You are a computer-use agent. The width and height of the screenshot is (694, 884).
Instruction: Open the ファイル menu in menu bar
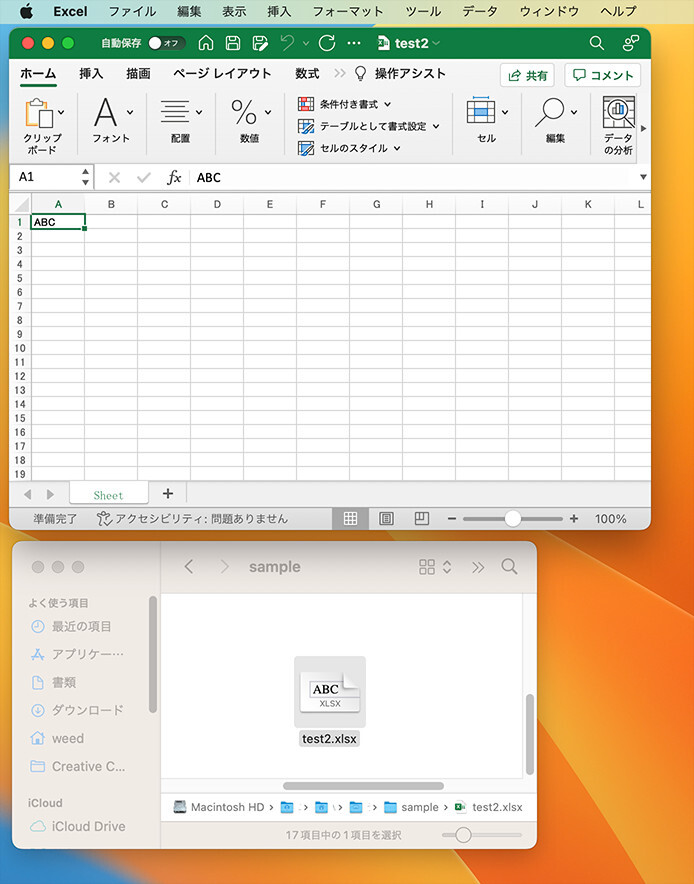tap(132, 11)
